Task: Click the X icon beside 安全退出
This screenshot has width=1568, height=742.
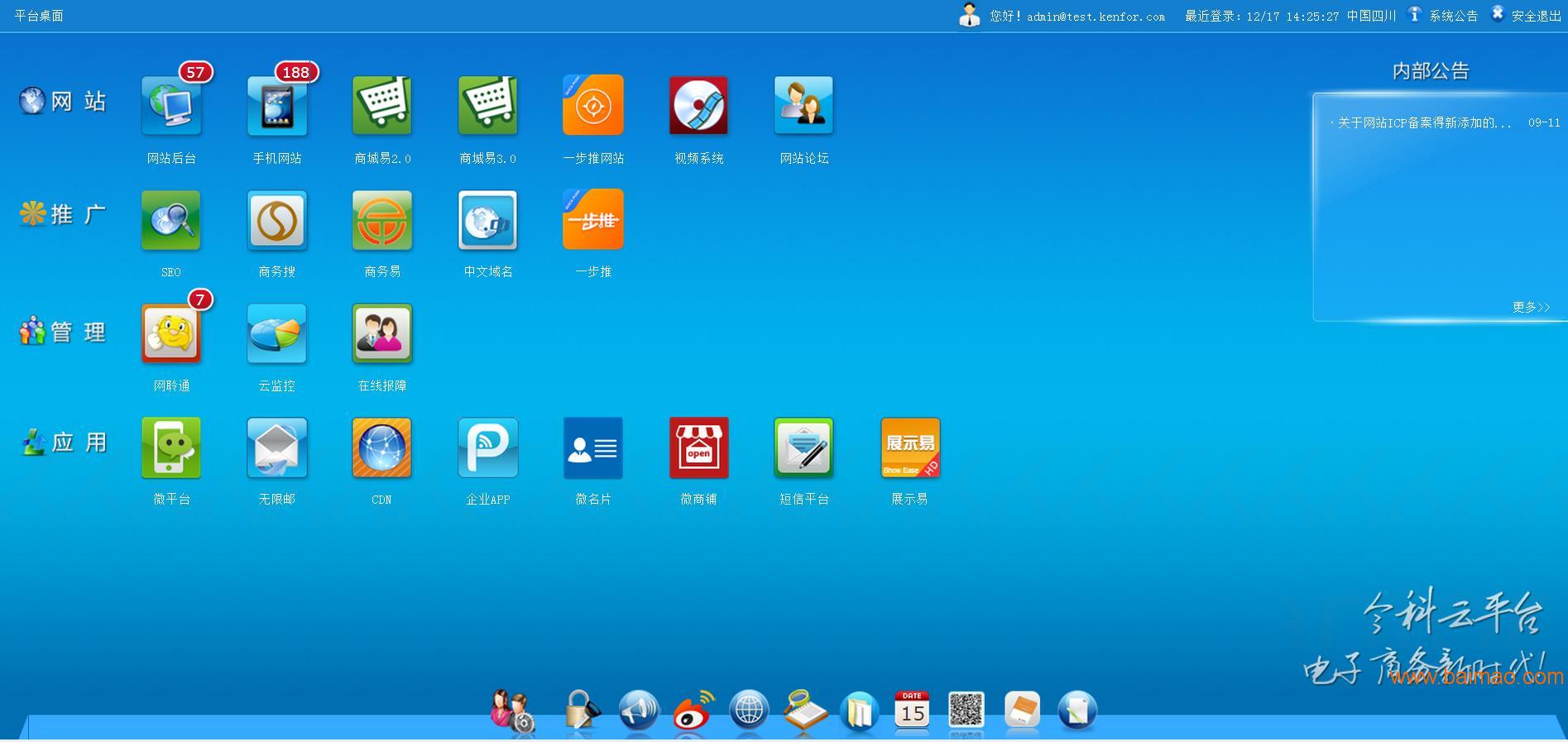Action: (1498, 13)
